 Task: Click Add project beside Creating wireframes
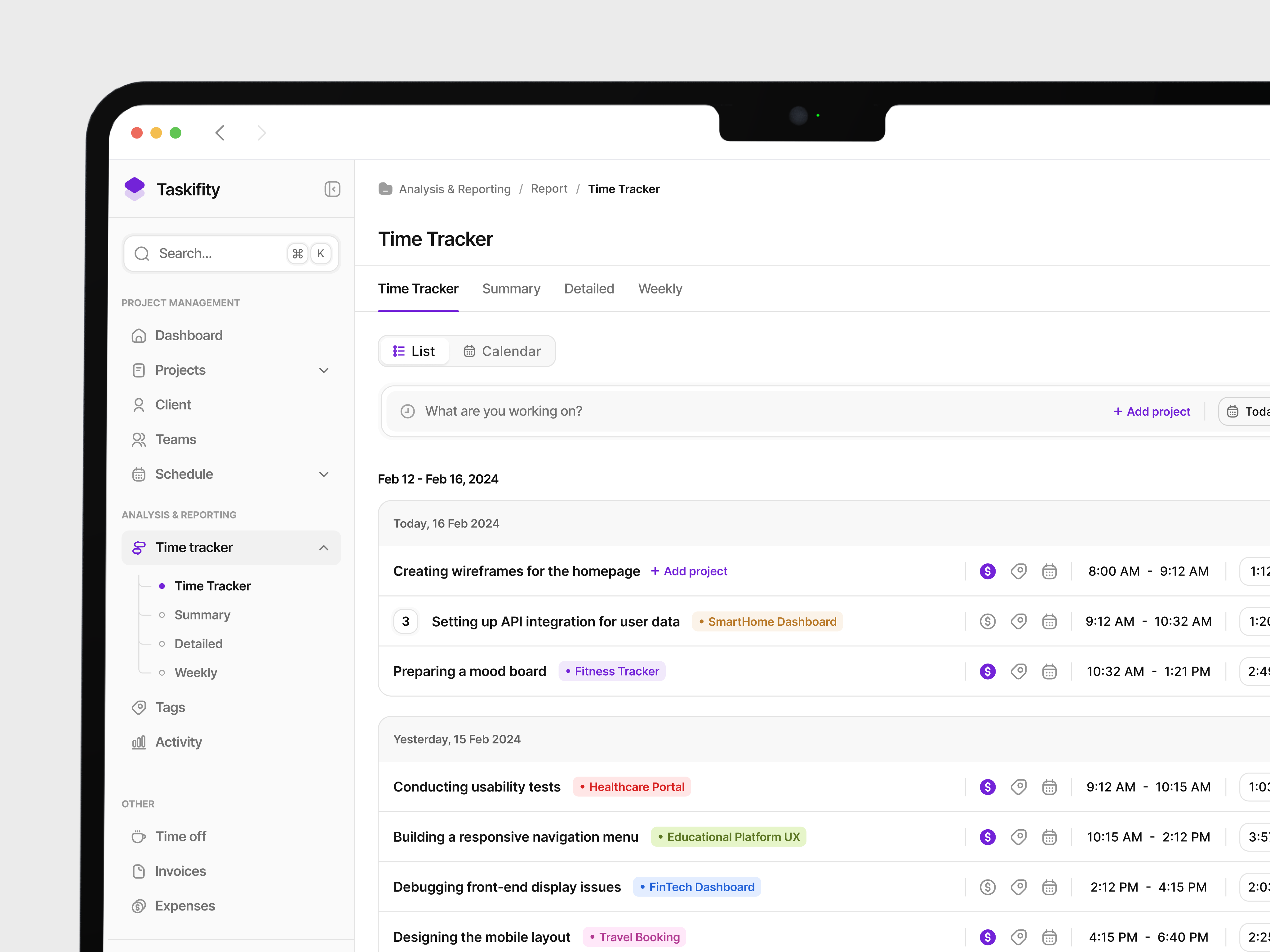click(689, 571)
